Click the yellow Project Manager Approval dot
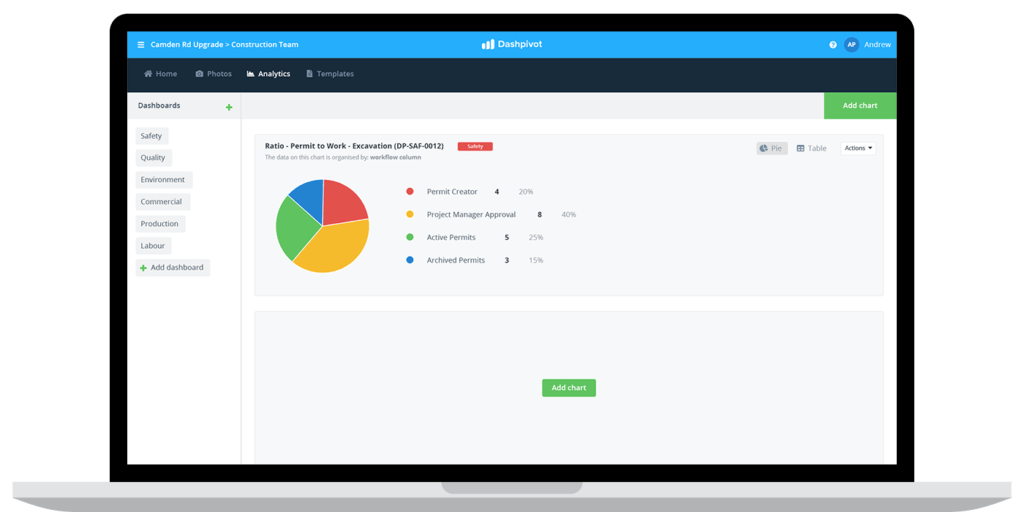Screen dimensions: 1024x512 tap(410, 214)
